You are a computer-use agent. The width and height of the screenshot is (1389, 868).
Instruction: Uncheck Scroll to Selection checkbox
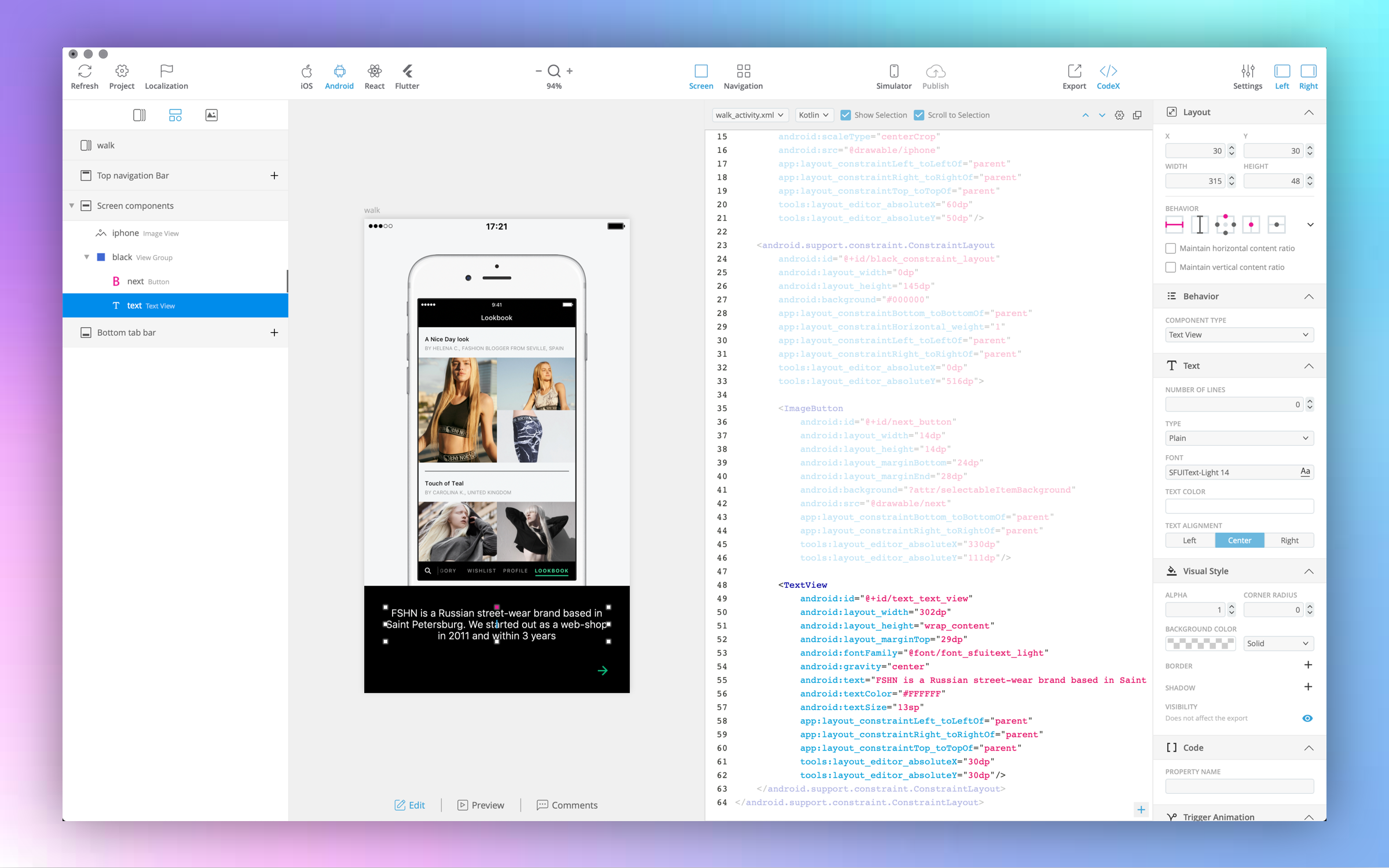(x=919, y=115)
